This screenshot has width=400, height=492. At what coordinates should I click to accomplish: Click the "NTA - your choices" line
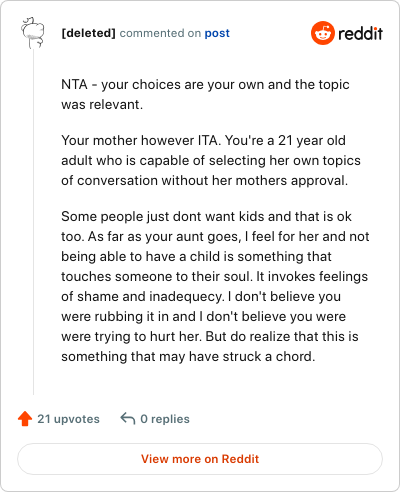click(205, 85)
